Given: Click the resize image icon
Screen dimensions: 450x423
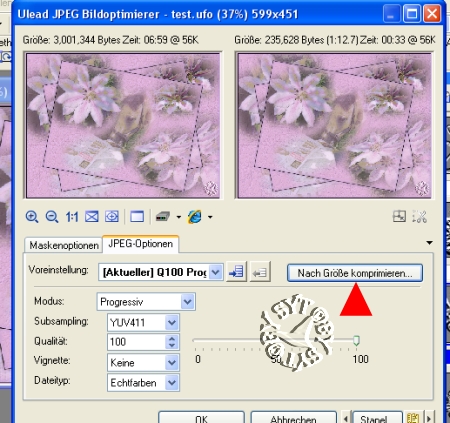Looking at the screenshot, I should pyautogui.click(x=399, y=217).
